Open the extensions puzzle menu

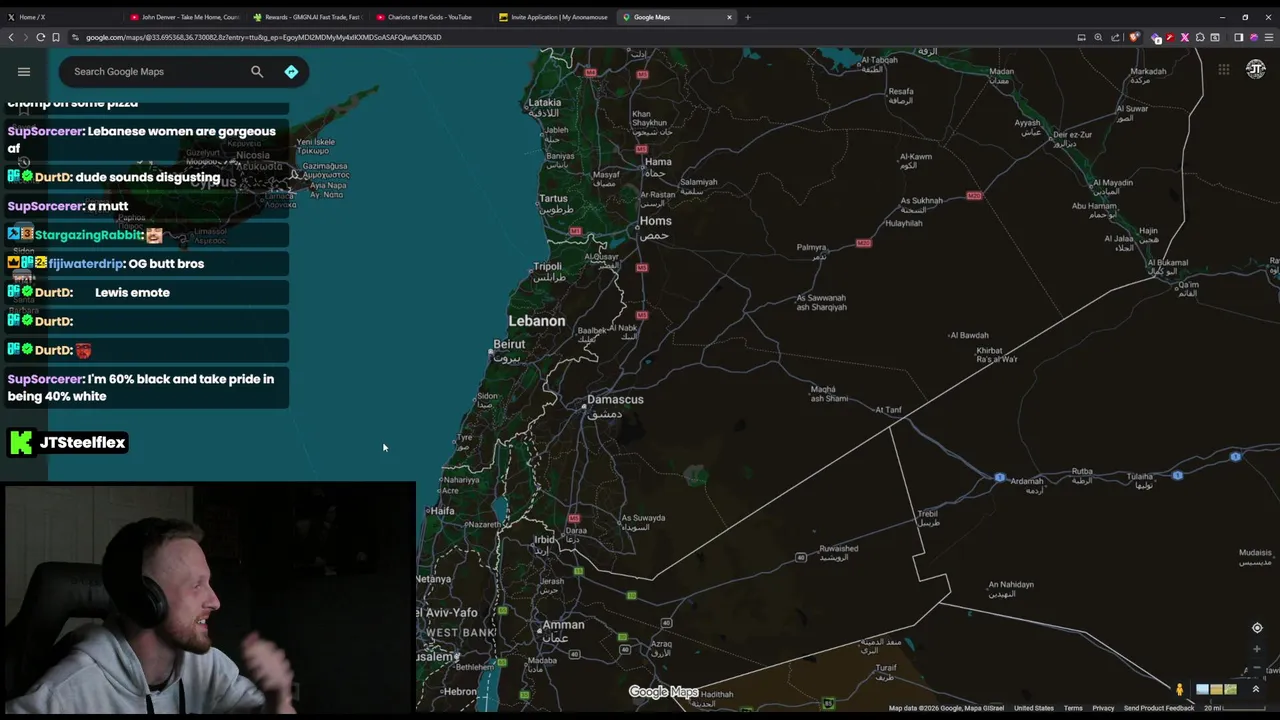pyautogui.click(x=1200, y=37)
